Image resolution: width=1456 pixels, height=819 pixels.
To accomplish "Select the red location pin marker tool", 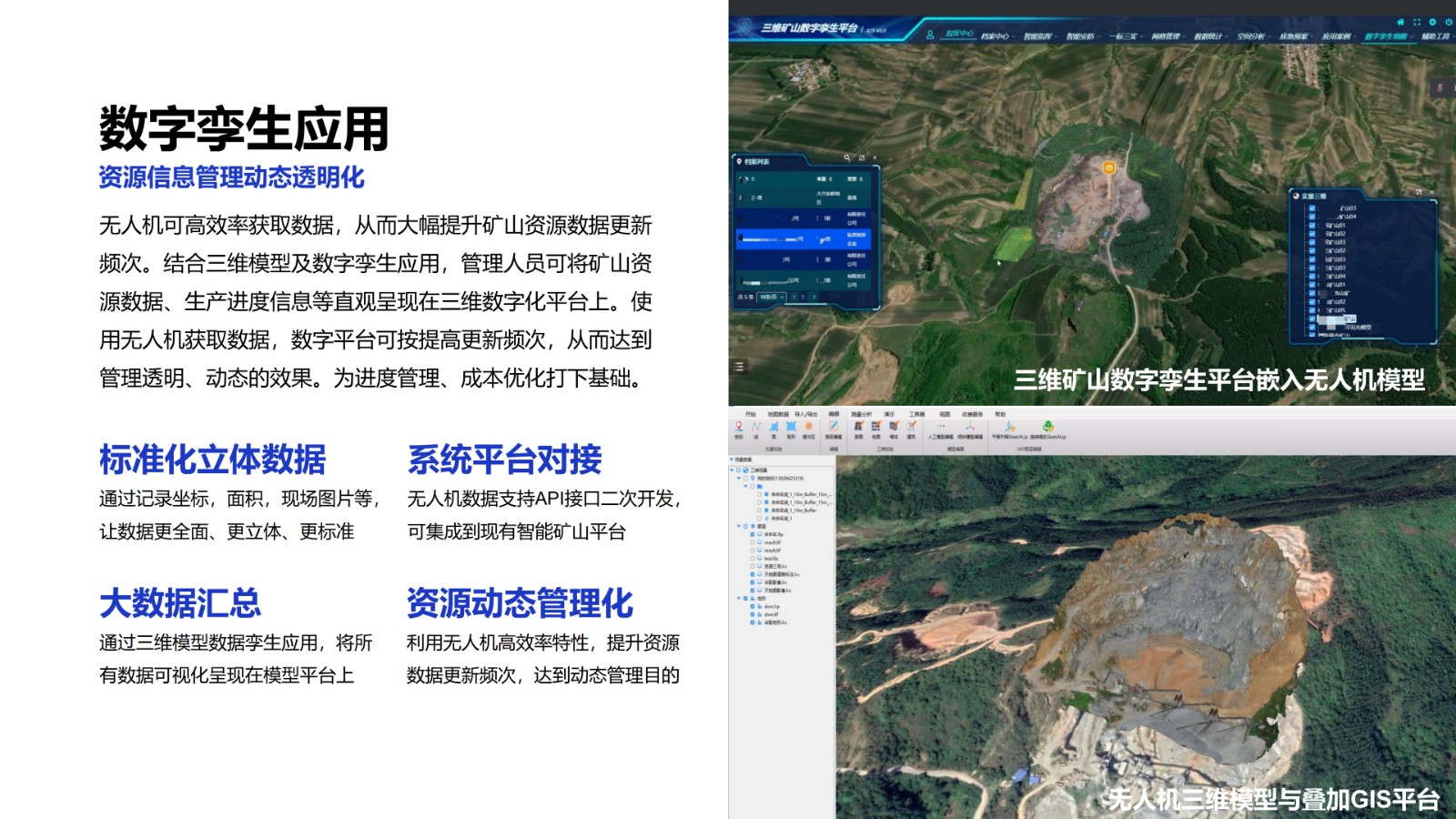I will pos(739,426).
